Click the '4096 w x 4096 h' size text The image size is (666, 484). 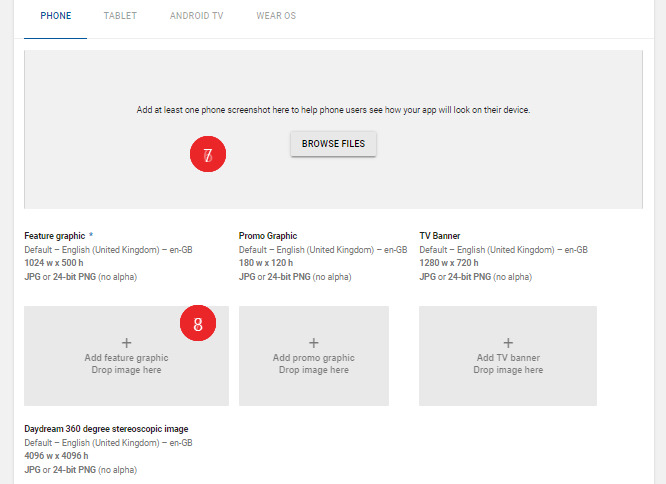[x=58, y=456]
